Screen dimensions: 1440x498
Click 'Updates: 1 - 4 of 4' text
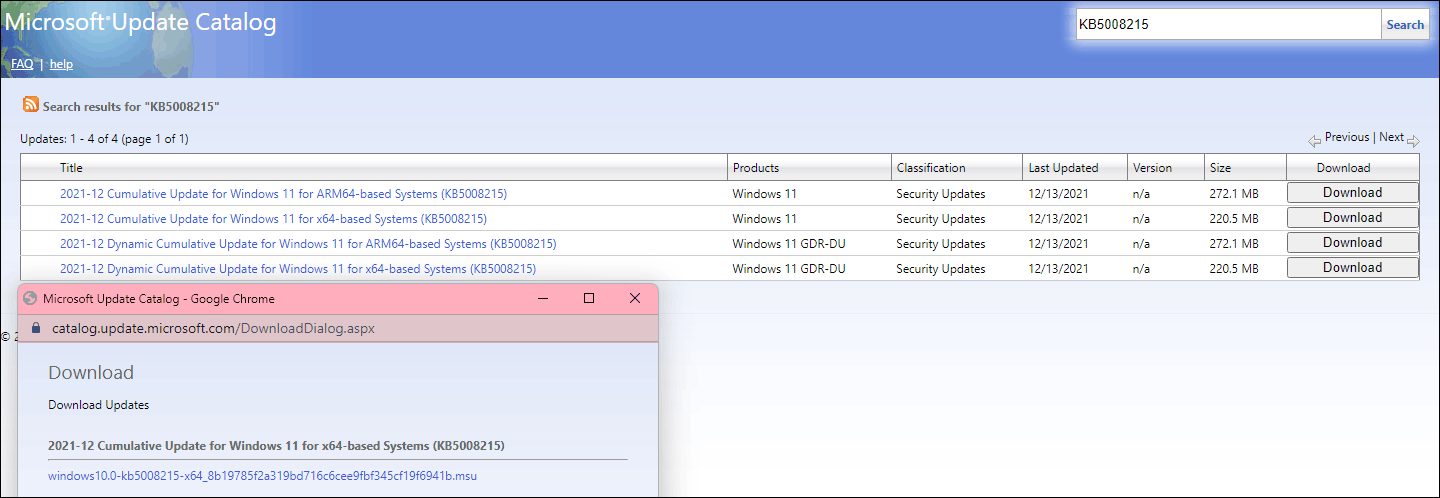pyautogui.click(x=71, y=138)
